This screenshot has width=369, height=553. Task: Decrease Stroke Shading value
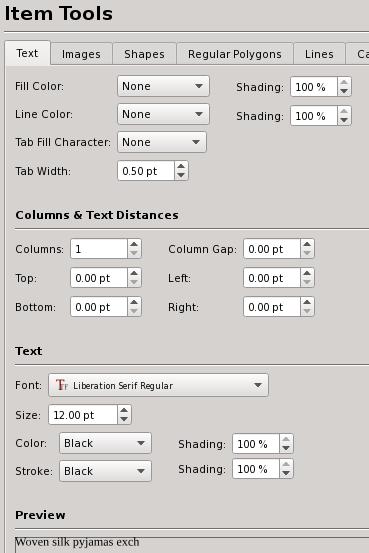(x=286, y=473)
